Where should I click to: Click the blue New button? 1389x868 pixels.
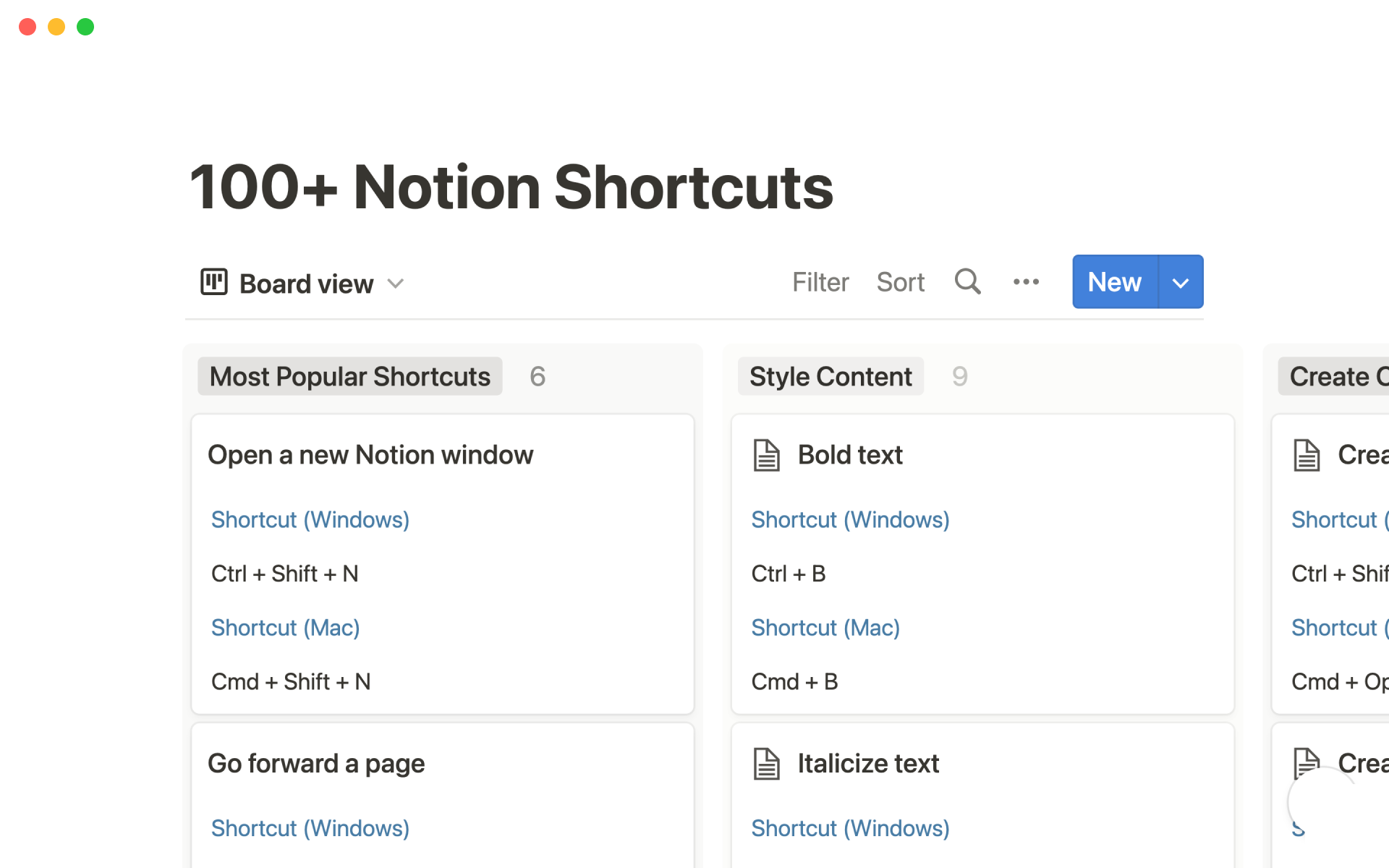(x=1114, y=282)
